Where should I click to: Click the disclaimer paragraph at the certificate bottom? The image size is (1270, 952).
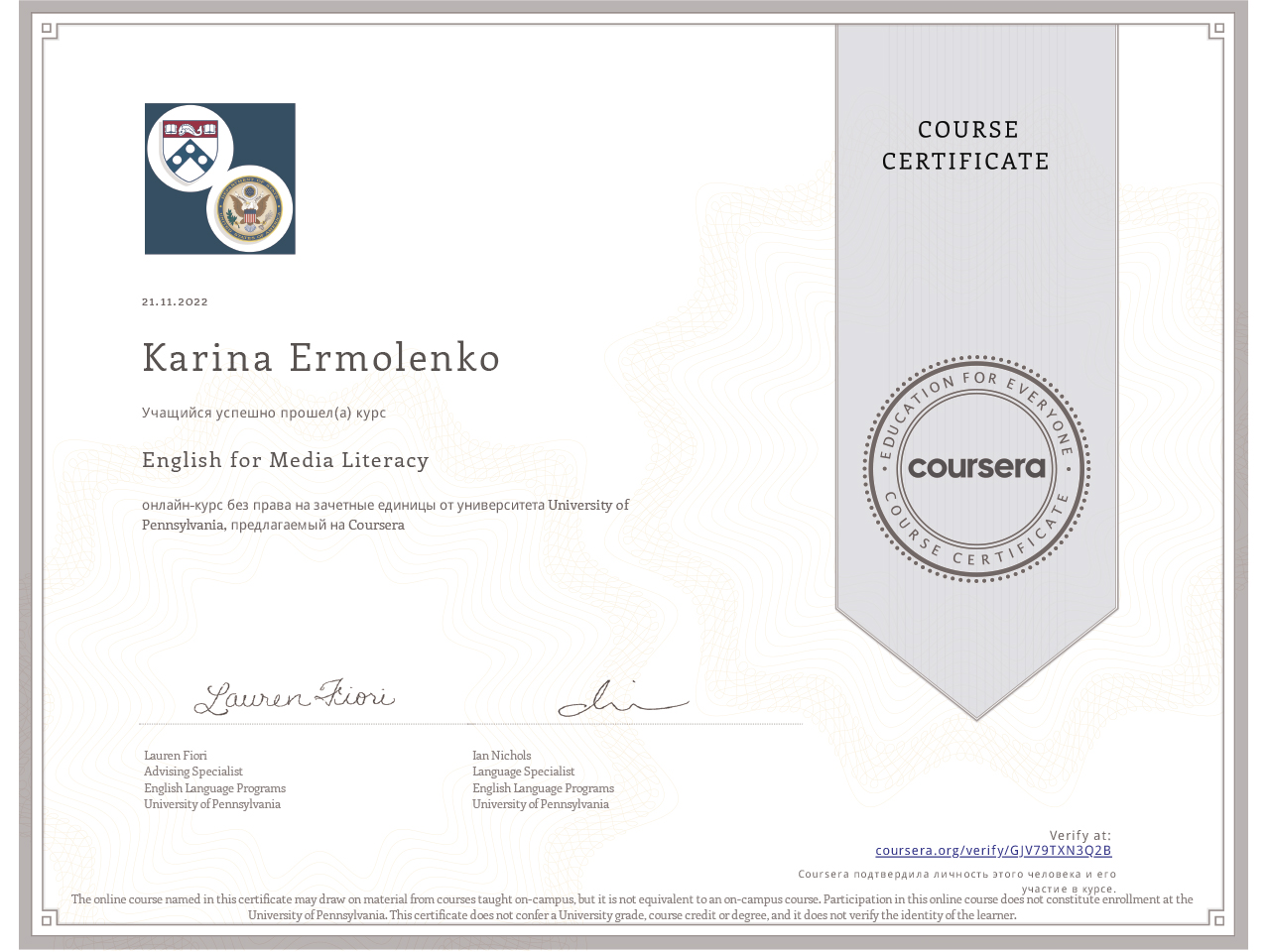632,907
